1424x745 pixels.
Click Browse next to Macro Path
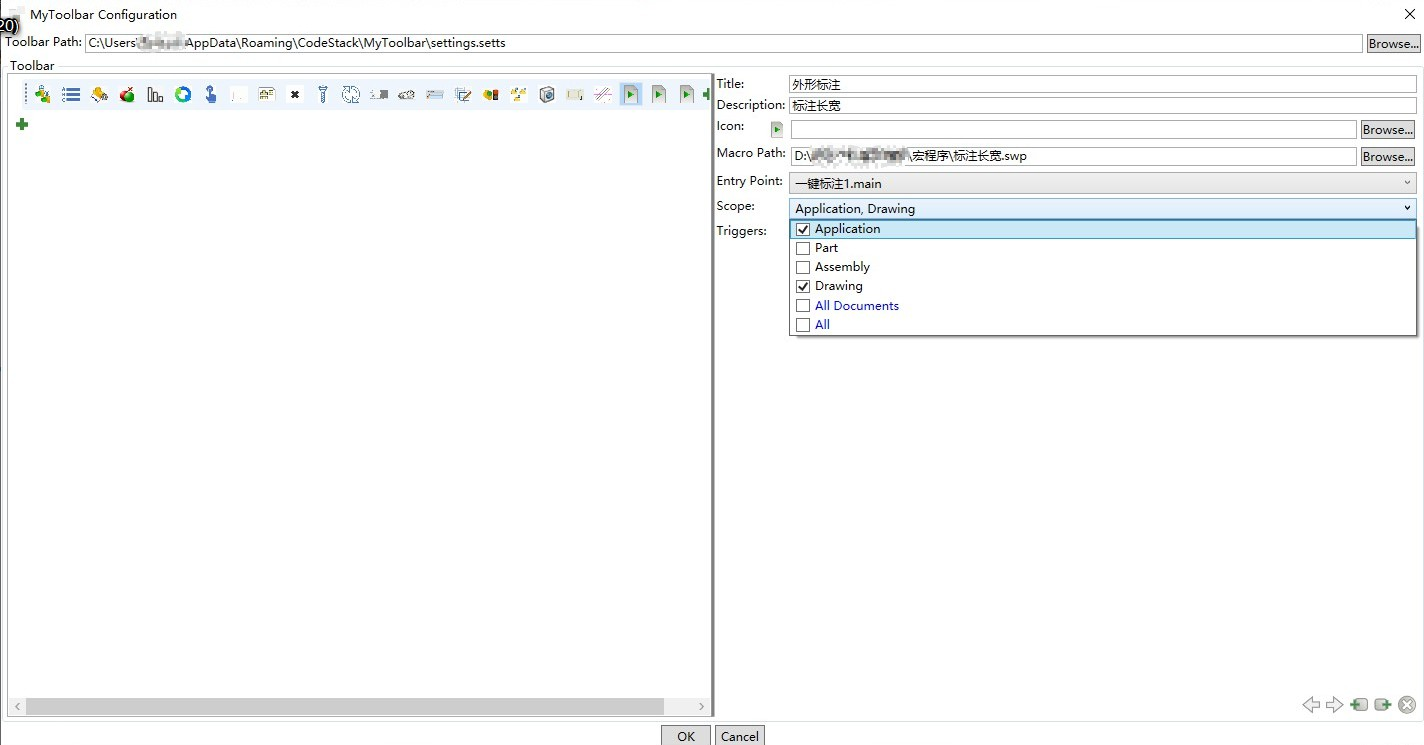(1388, 157)
